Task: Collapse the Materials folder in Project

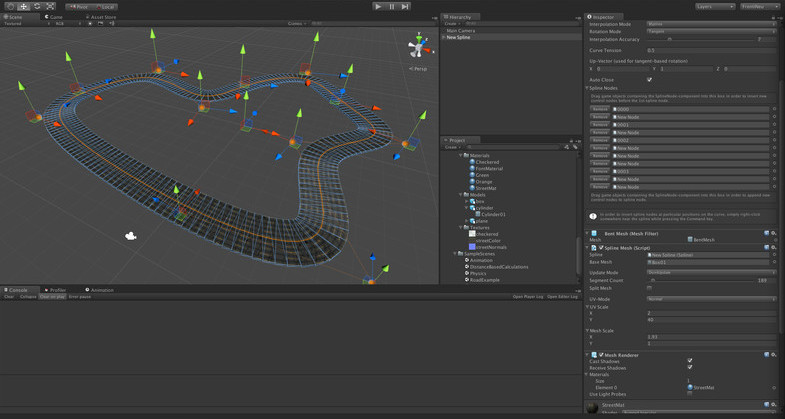Action: 461,155
